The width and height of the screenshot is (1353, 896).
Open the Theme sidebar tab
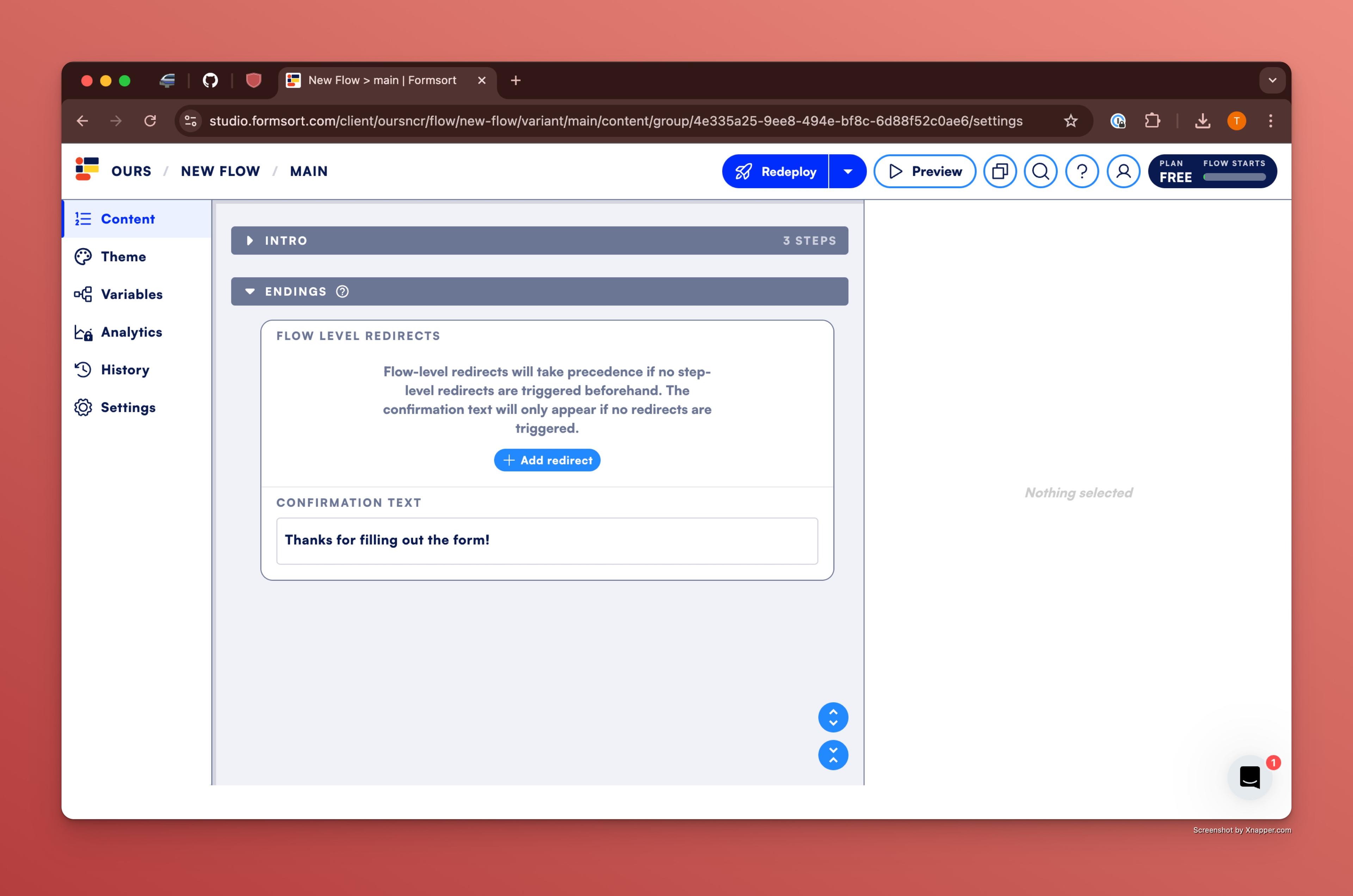[123, 257]
